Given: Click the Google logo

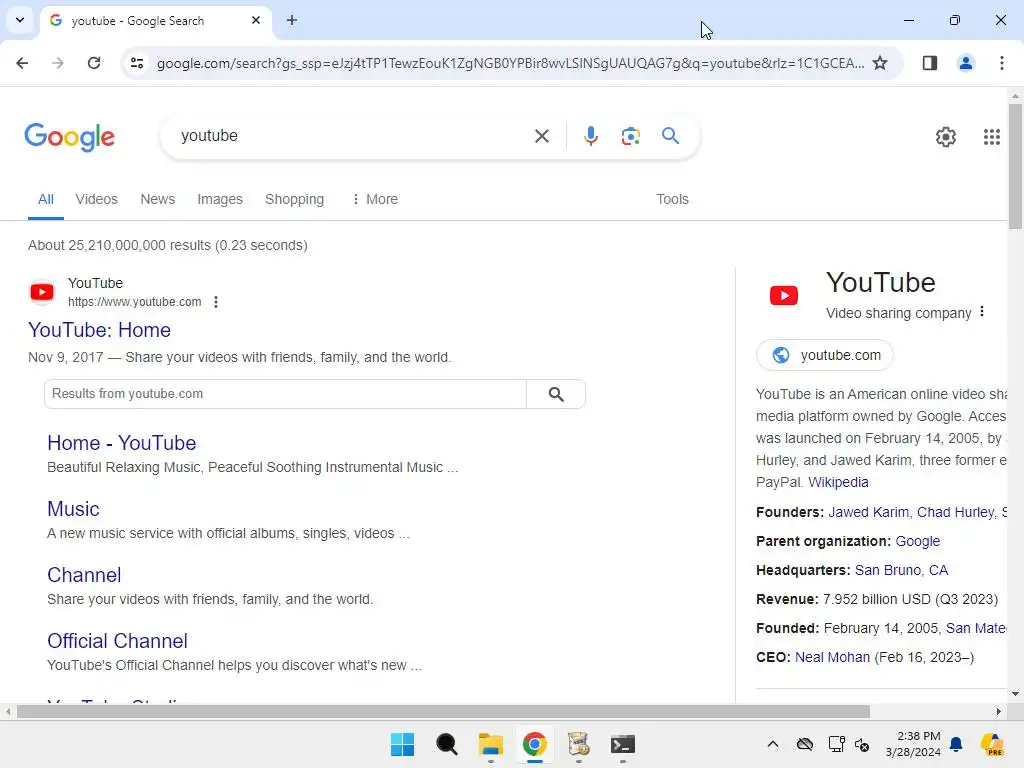Looking at the screenshot, I should tap(69, 136).
